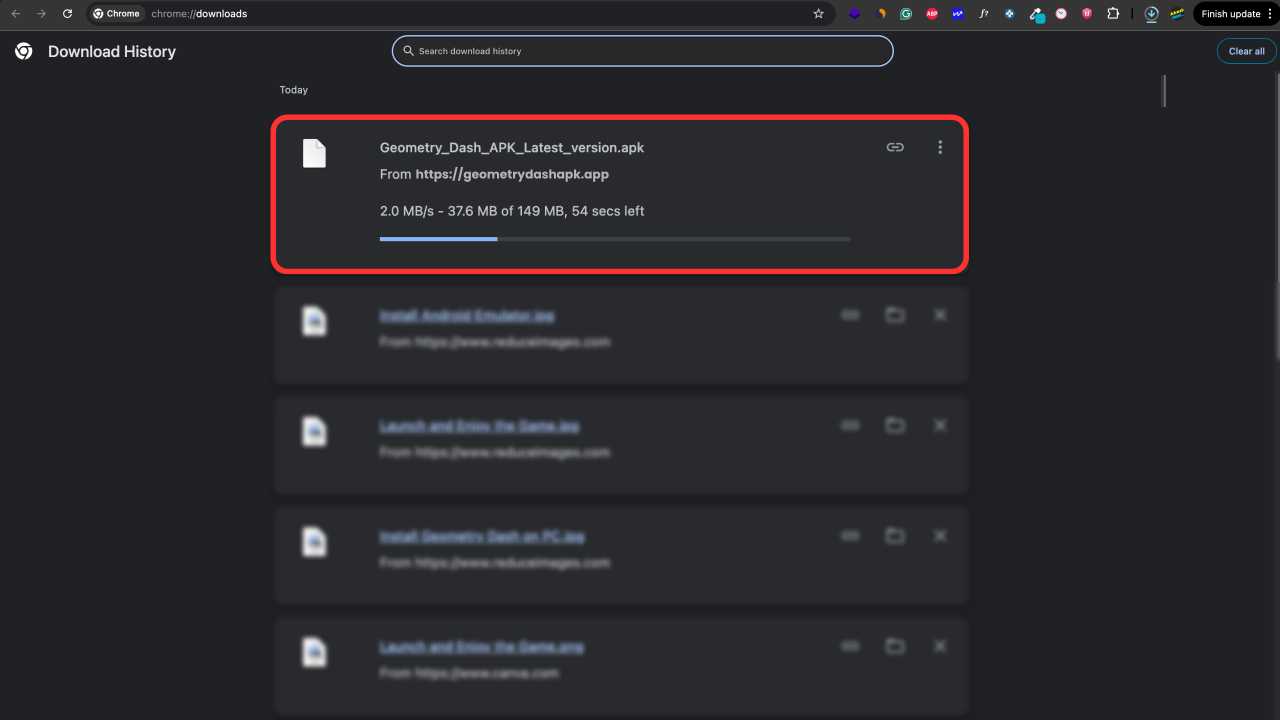Open the geometrydashapk.app source link

click(511, 173)
